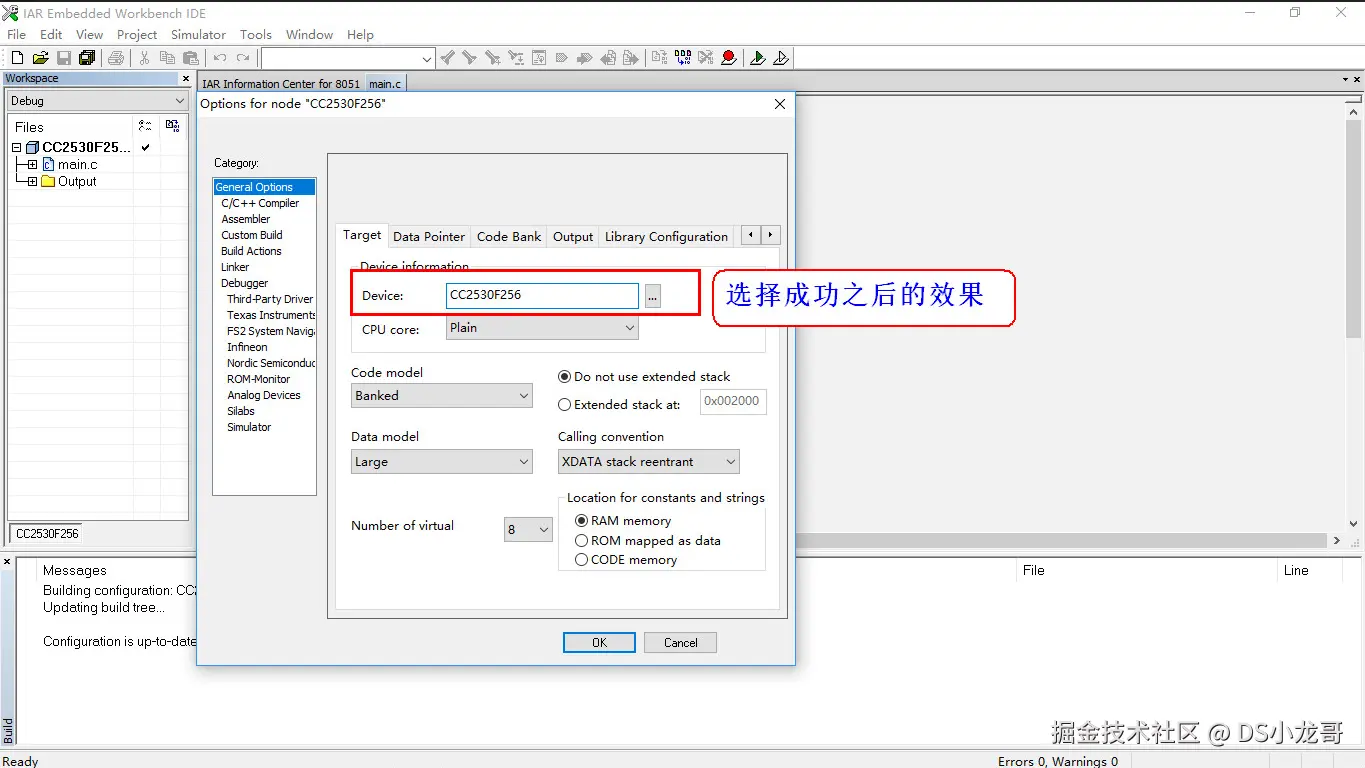Click the Cut toolbar icon
Viewport: 1365px width, 768px height.
point(144,58)
